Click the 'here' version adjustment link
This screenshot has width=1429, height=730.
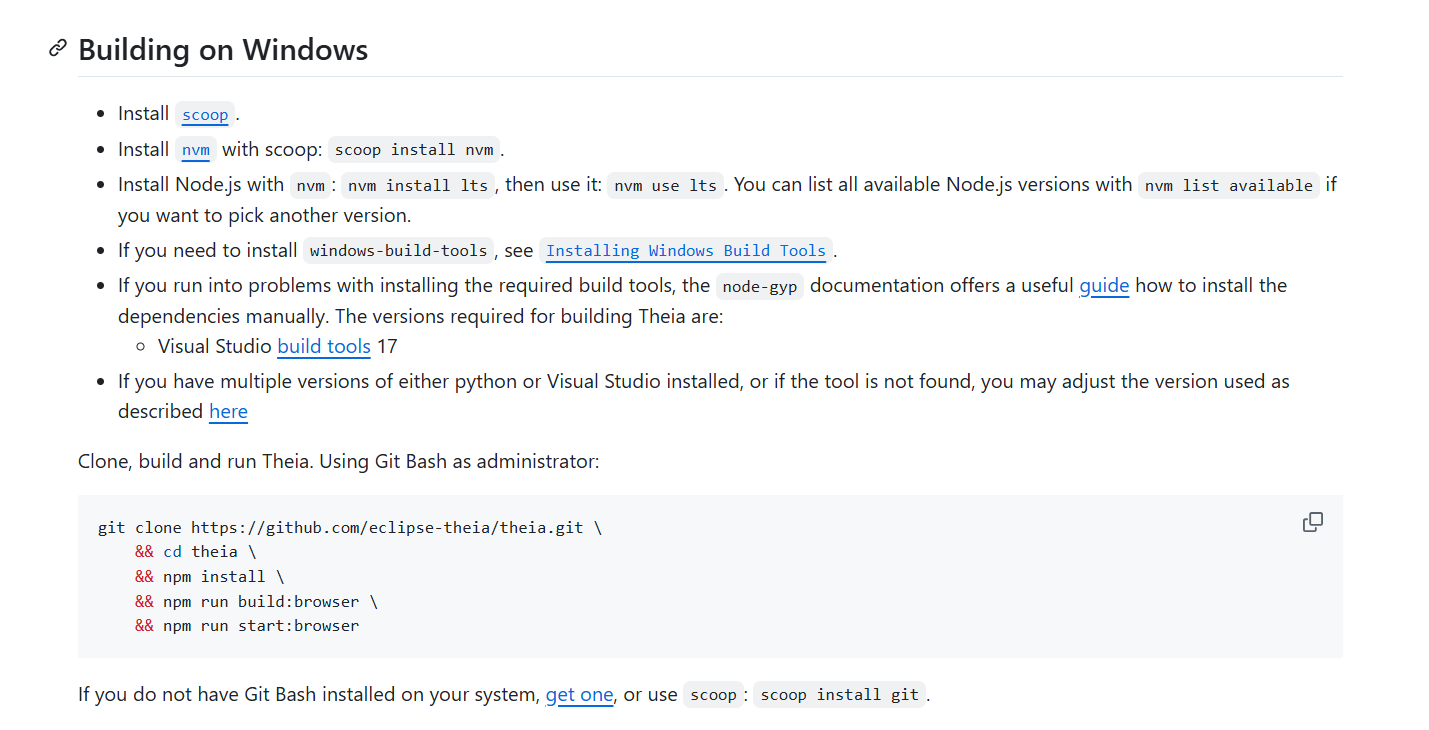(228, 412)
